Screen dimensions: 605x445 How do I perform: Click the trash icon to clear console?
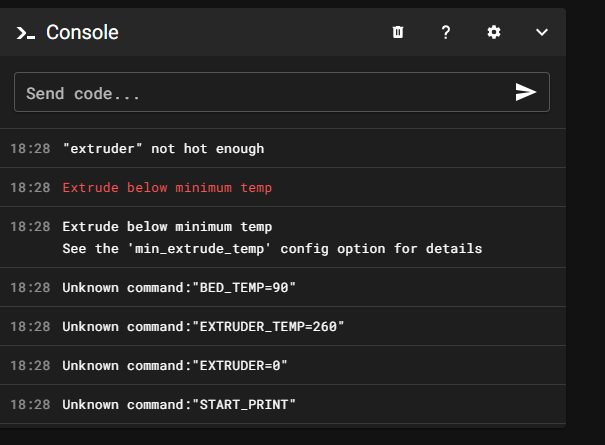pos(398,32)
